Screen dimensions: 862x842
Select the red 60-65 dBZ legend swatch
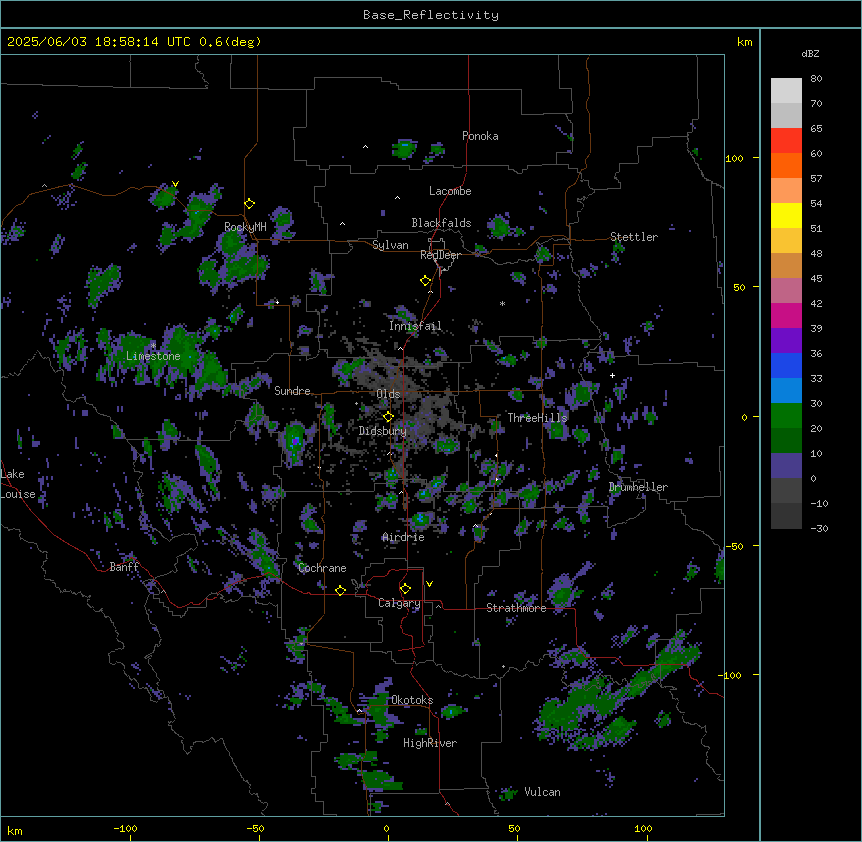(786, 141)
